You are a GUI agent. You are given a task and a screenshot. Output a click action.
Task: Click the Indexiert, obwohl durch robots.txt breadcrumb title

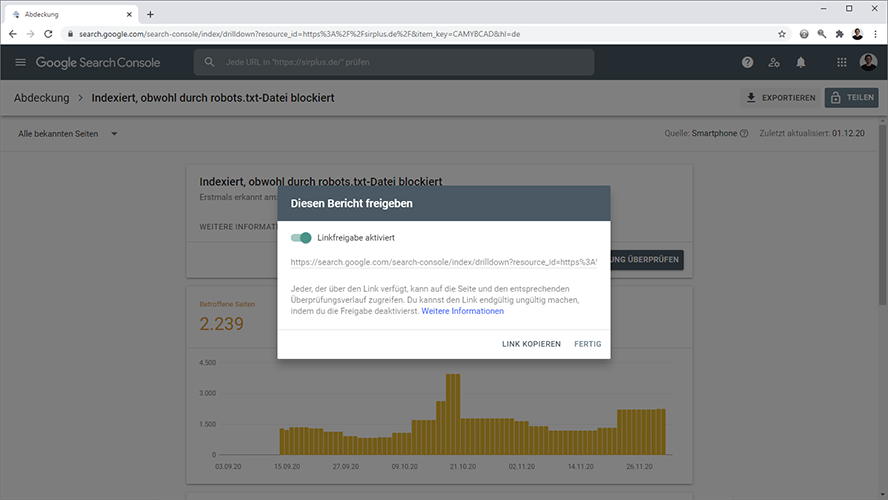pyautogui.click(x=213, y=98)
